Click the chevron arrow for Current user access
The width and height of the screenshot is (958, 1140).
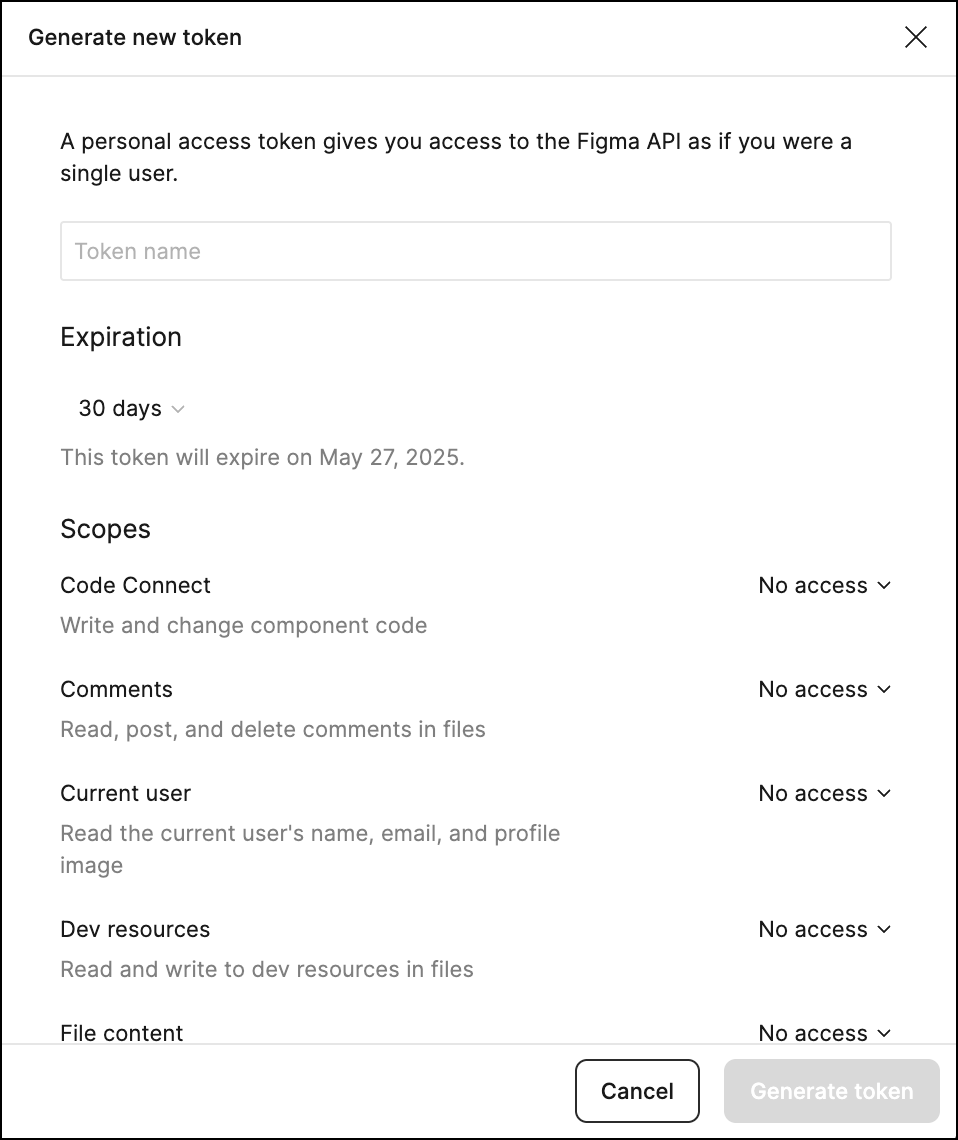tap(884, 793)
